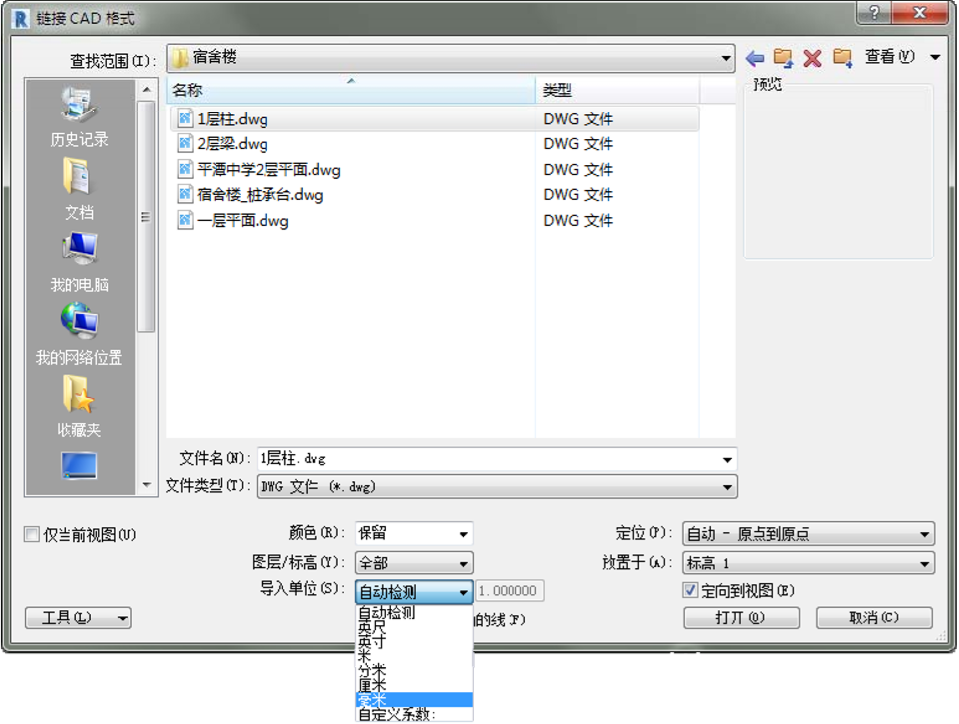Sort files by the 名称 column header
Viewport: 959px width, 724px height.
click(351, 90)
